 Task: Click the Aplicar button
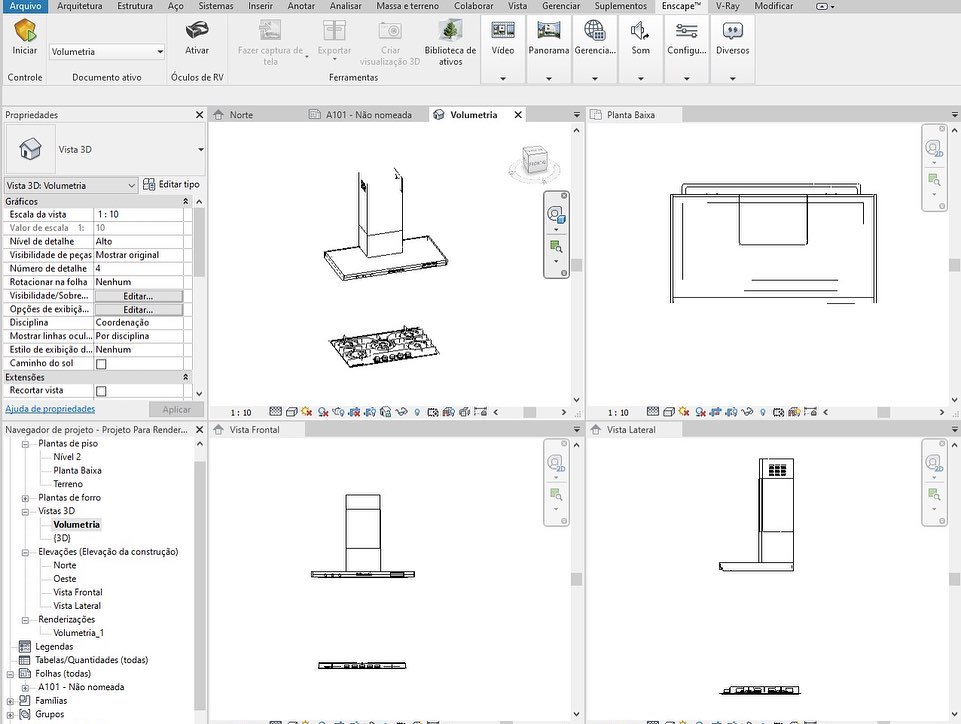click(177, 410)
